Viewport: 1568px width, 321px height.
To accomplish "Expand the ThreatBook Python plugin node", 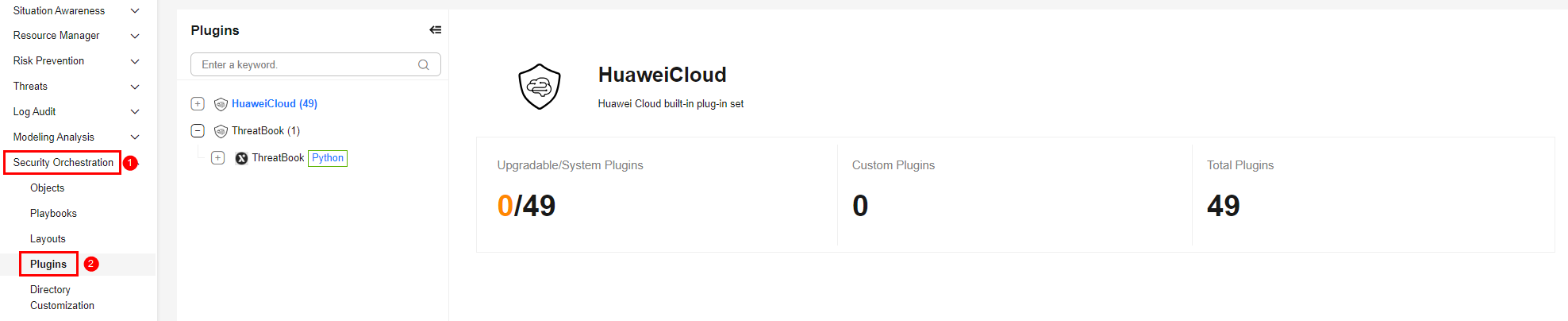I will (x=218, y=158).
